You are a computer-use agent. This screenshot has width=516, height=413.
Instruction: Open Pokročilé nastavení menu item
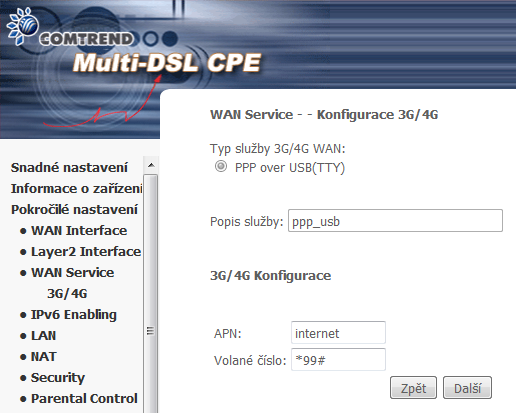[x=74, y=210]
